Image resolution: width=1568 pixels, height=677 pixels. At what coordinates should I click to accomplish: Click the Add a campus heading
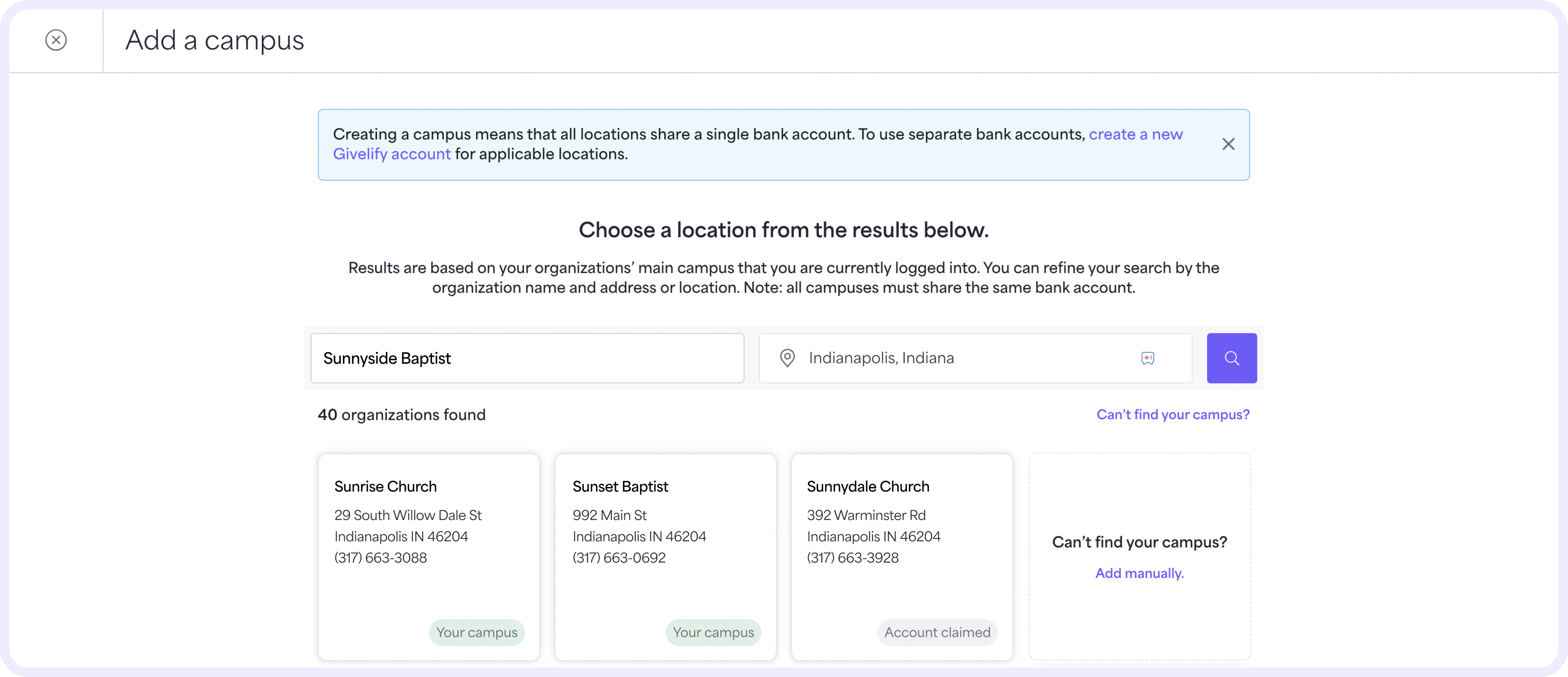pos(214,40)
